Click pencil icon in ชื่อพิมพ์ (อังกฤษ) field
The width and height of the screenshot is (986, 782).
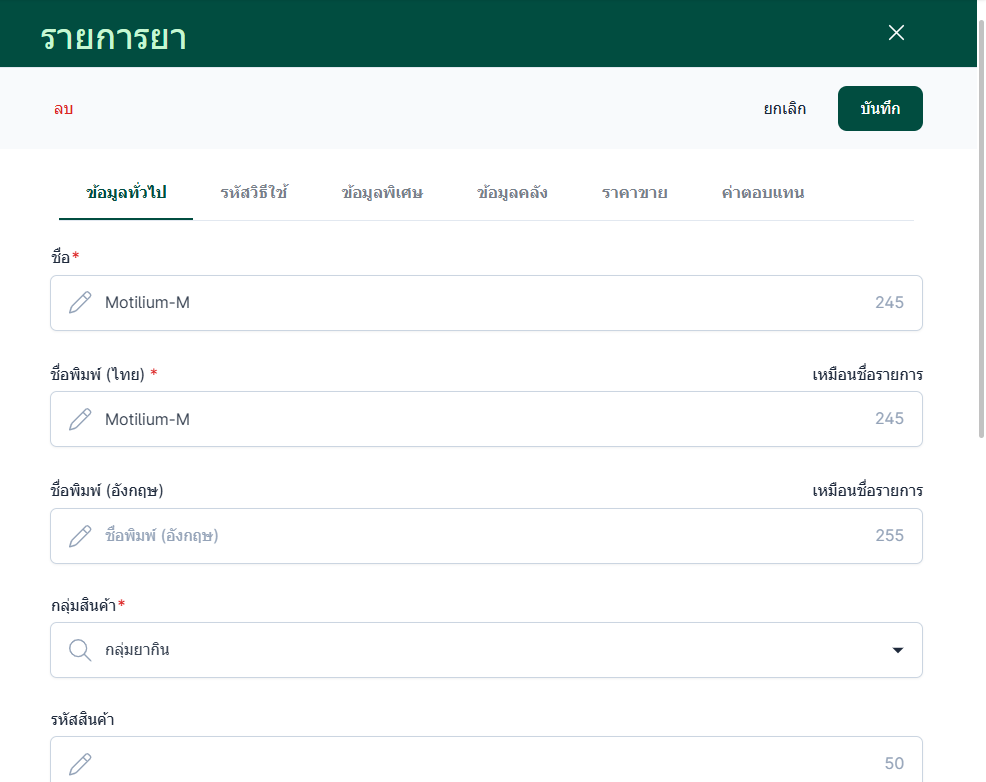tap(80, 536)
